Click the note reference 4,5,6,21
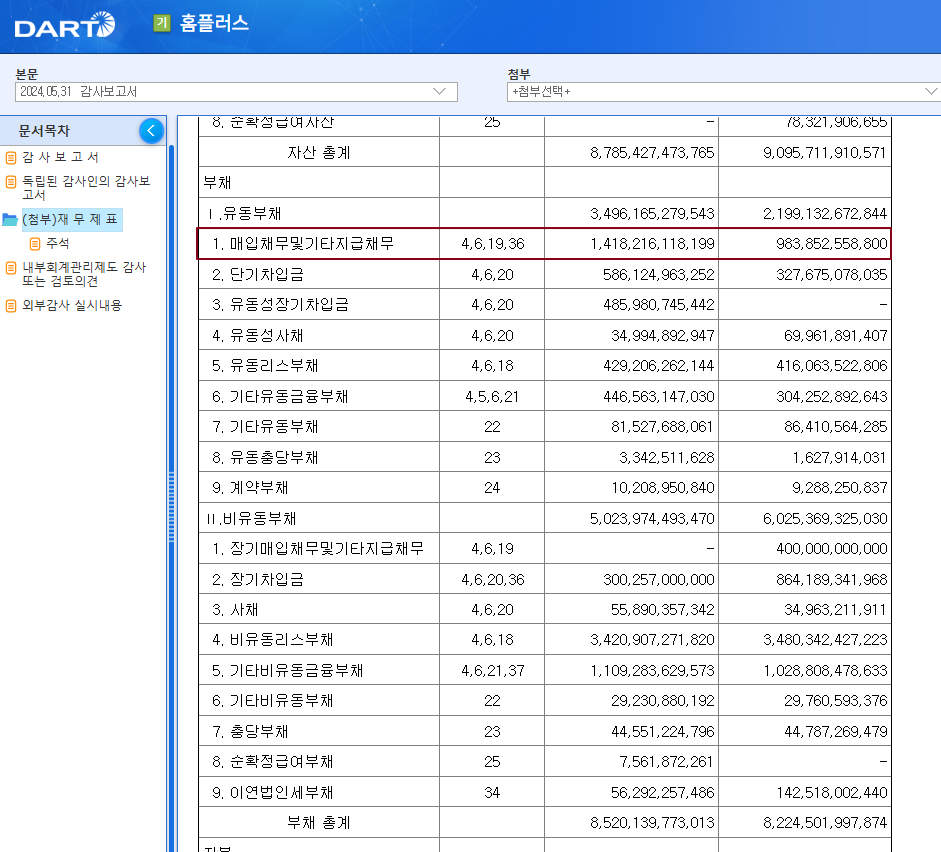Image resolution: width=941 pixels, height=852 pixels. pos(492,397)
